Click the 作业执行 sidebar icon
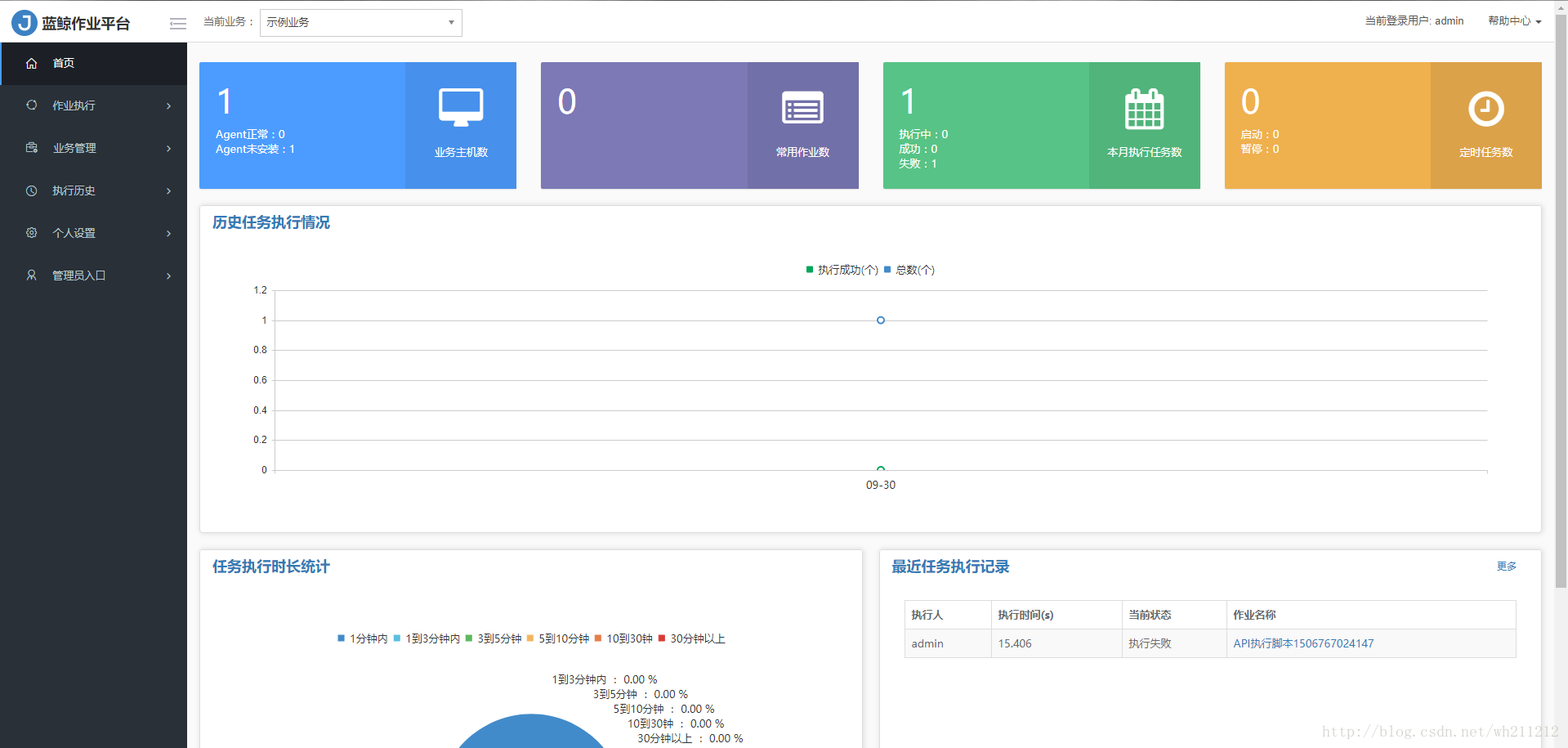The height and width of the screenshot is (748, 1568). point(32,105)
